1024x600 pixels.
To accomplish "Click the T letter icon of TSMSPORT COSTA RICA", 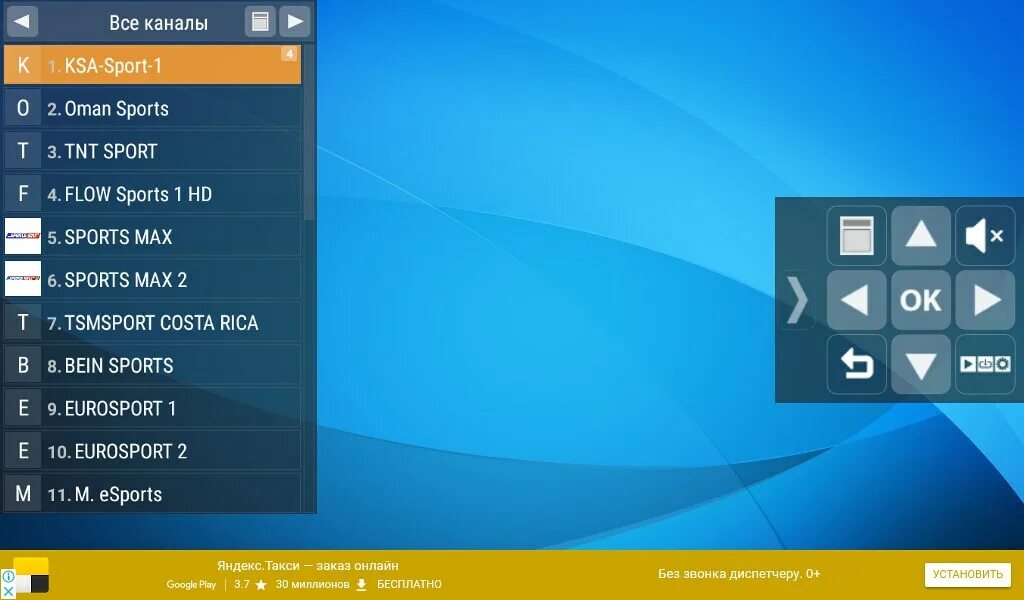I will coord(23,323).
